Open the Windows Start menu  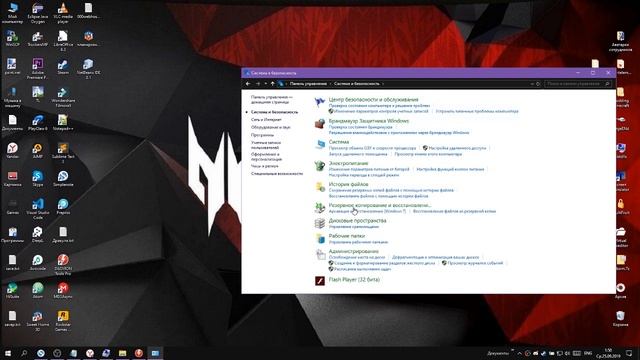8,353
